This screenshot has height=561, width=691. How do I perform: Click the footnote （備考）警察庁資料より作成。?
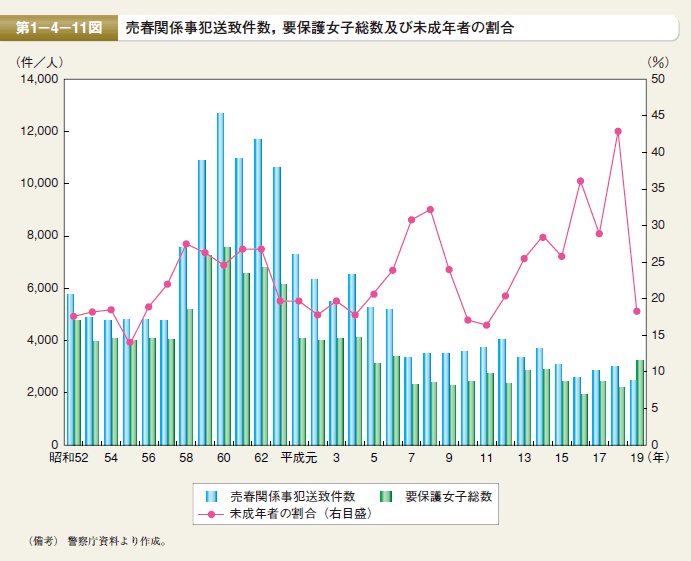tap(97, 542)
